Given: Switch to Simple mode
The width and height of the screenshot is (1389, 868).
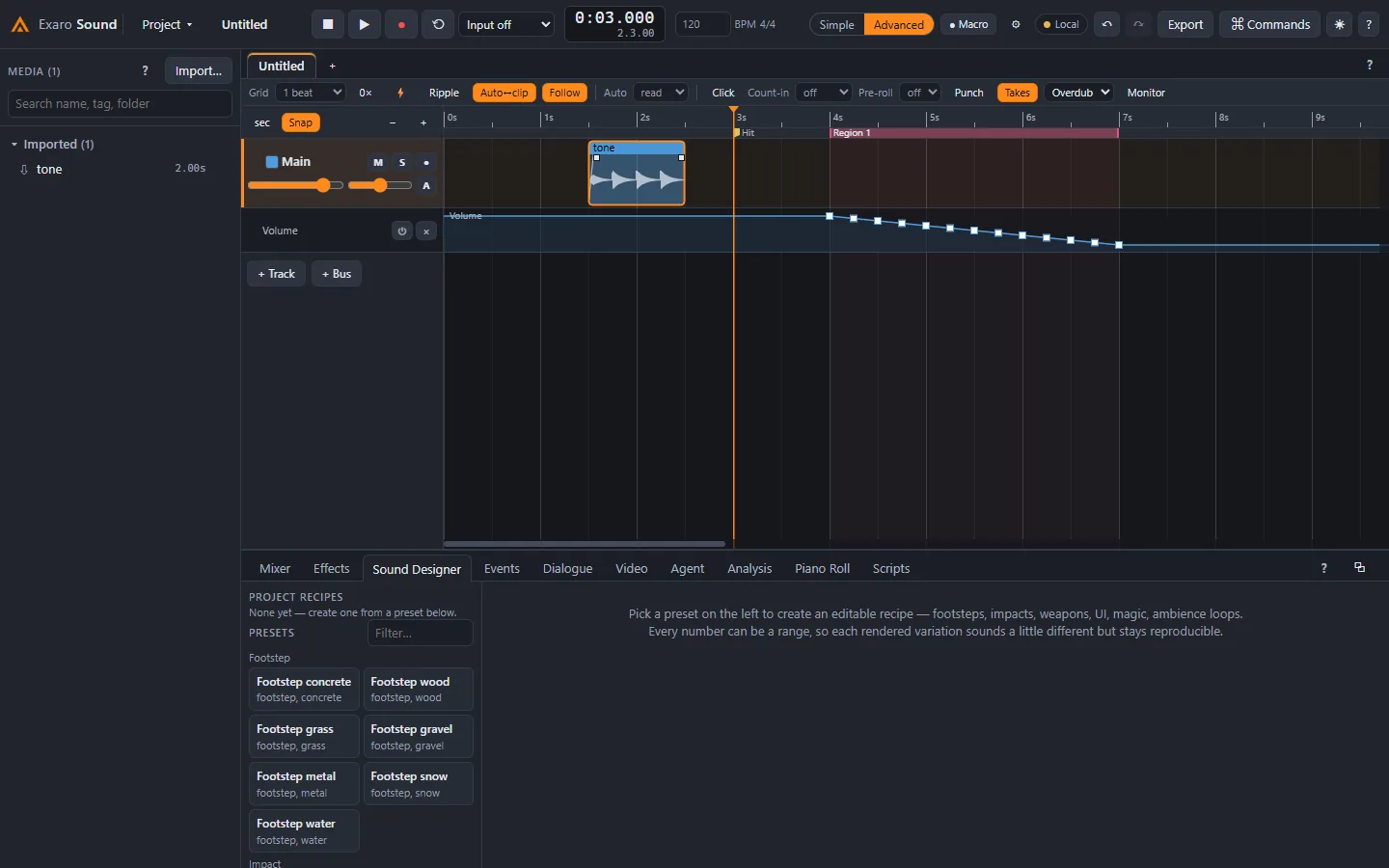Looking at the screenshot, I should coord(836,24).
